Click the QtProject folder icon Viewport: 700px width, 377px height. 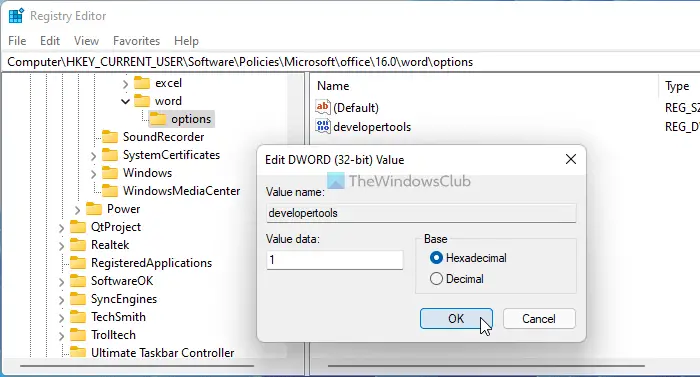pyautogui.click(x=78, y=227)
